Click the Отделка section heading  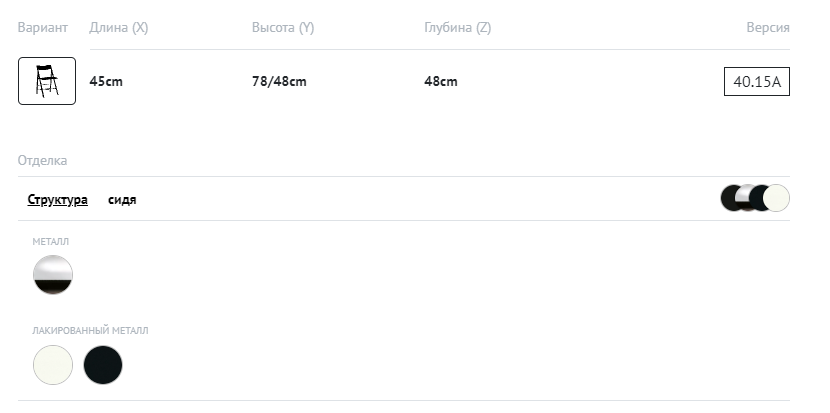click(x=42, y=160)
